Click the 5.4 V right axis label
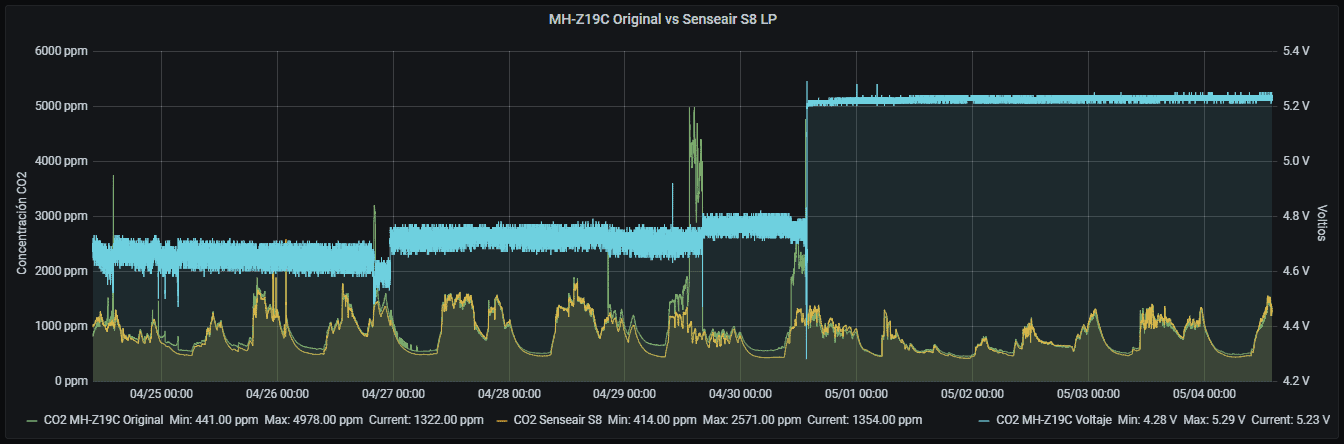 pos(1295,51)
